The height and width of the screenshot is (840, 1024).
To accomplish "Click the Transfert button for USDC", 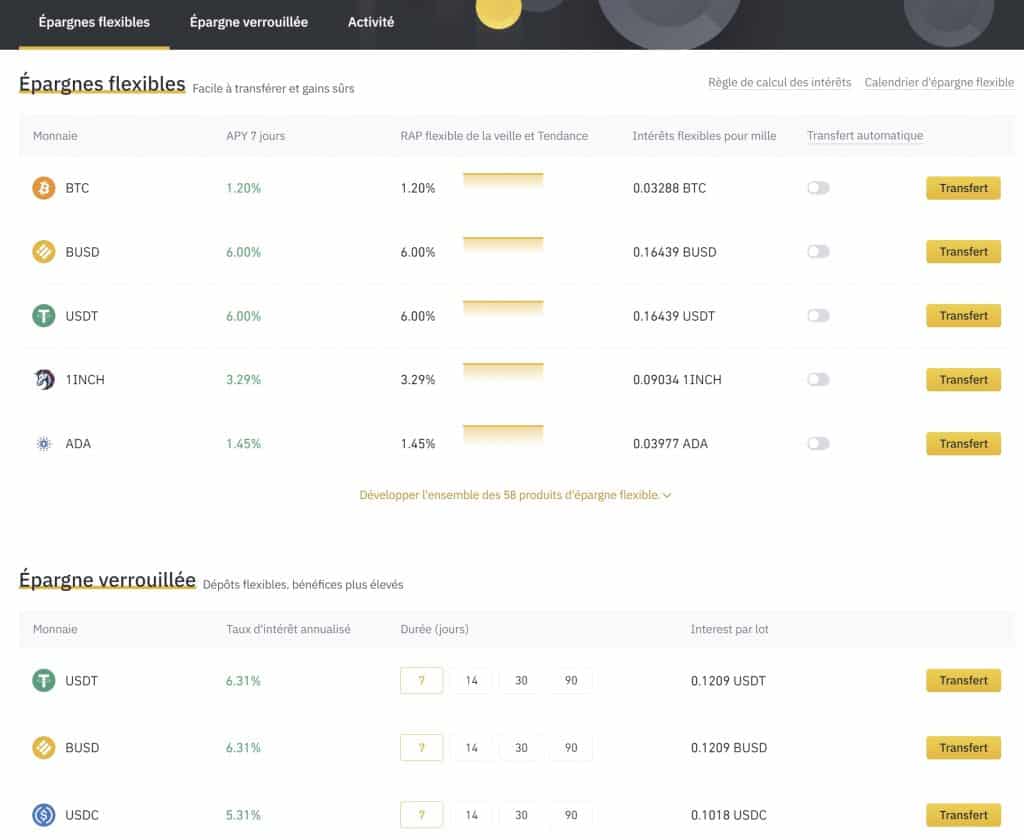I will click(x=963, y=815).
